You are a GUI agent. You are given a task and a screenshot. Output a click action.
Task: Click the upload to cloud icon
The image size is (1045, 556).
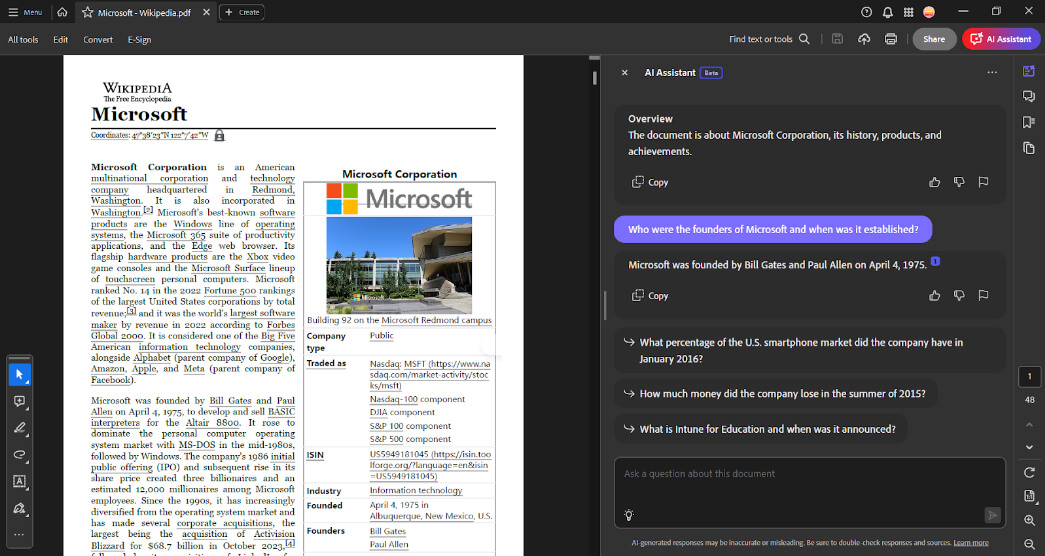(864, 39)
